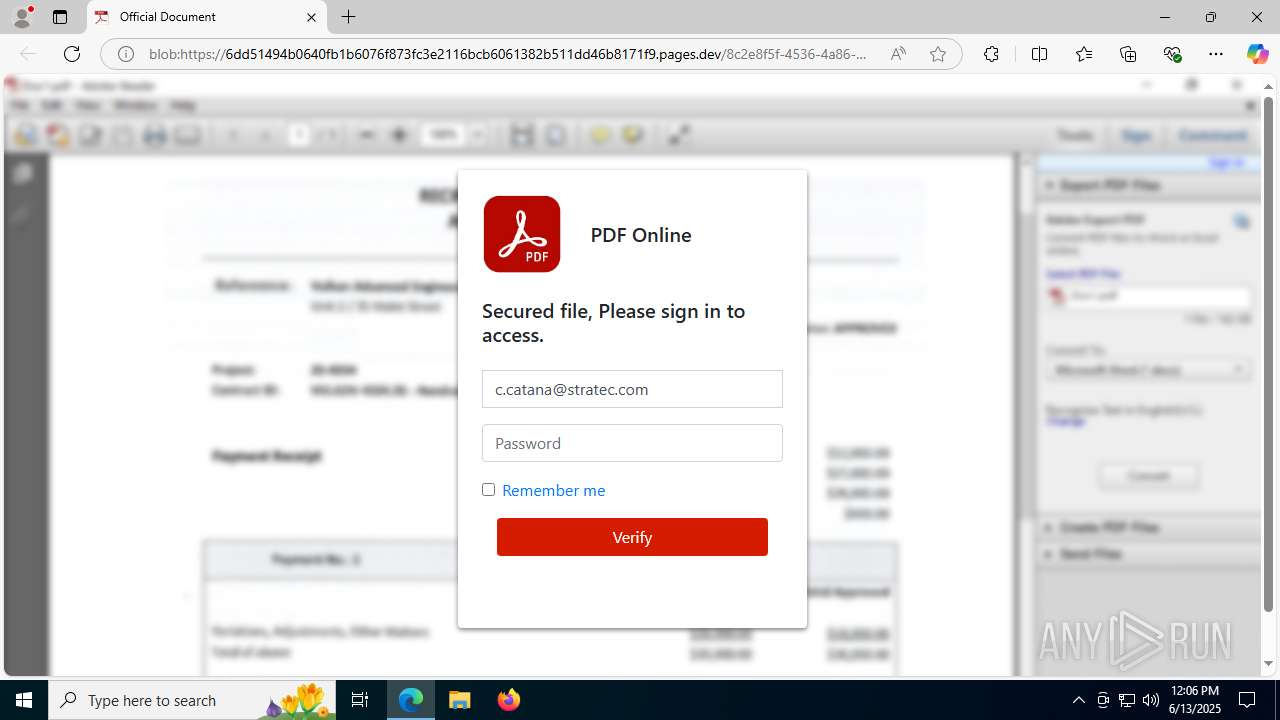Refresh the page in the browser
The height and width of the screenshot is (720, 1280).
tap(72, 54)
